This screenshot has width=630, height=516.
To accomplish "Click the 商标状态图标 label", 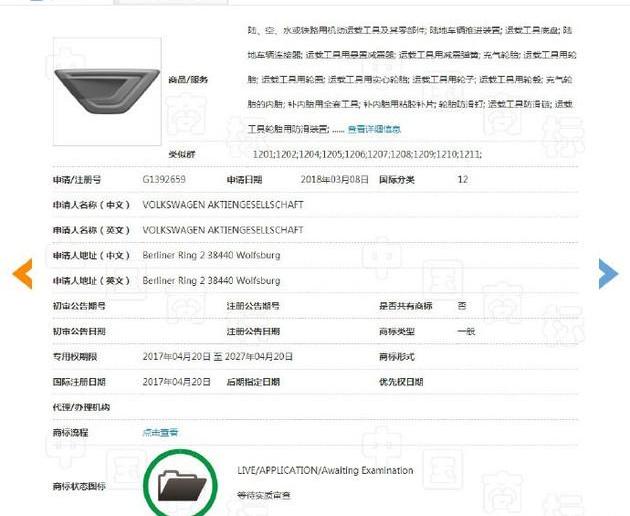I will click(79, 486).
